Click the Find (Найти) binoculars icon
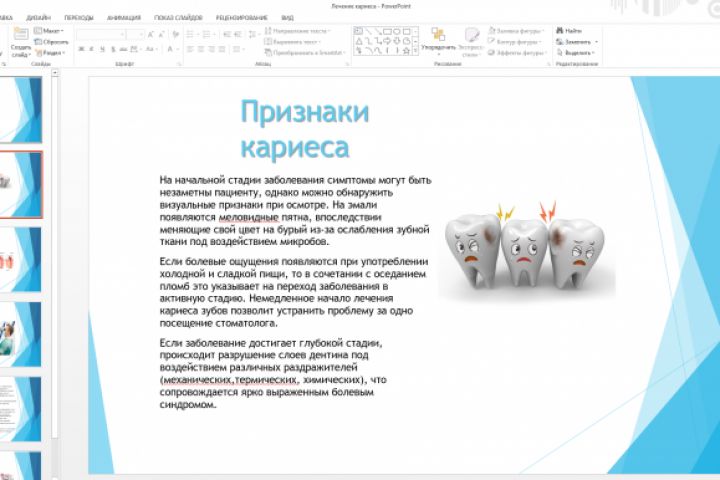Viewport: 720px width, 480px height. tap(559, 31)
